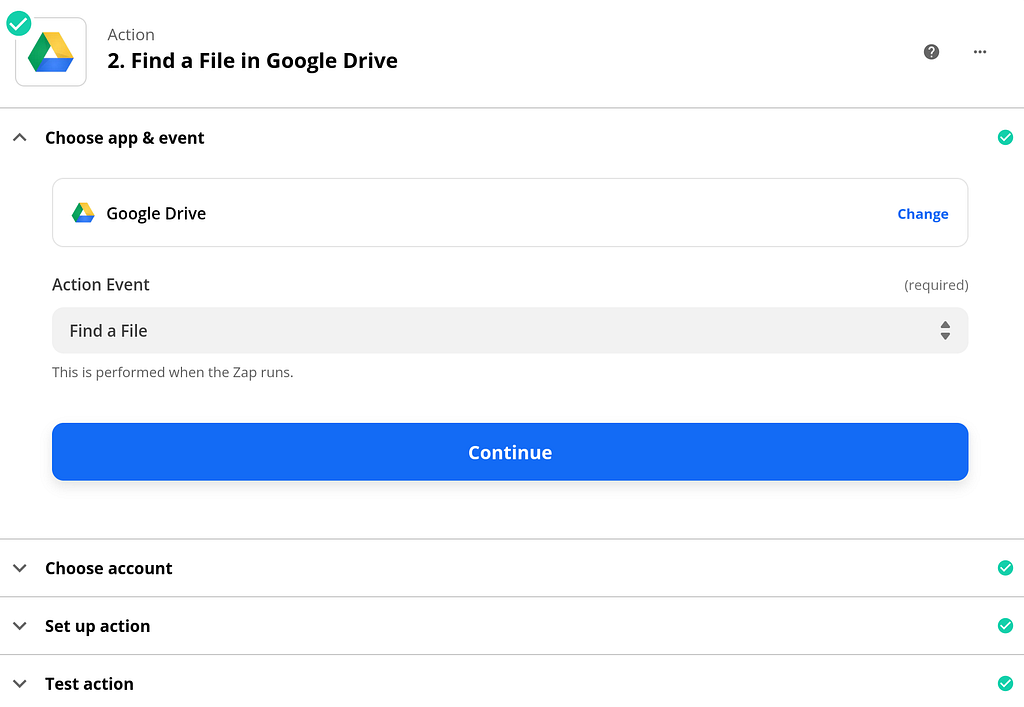Click the Choose app & event heading text
Image resolution: width=1024 pixels, height=707 pixels.
click(125, 138)
